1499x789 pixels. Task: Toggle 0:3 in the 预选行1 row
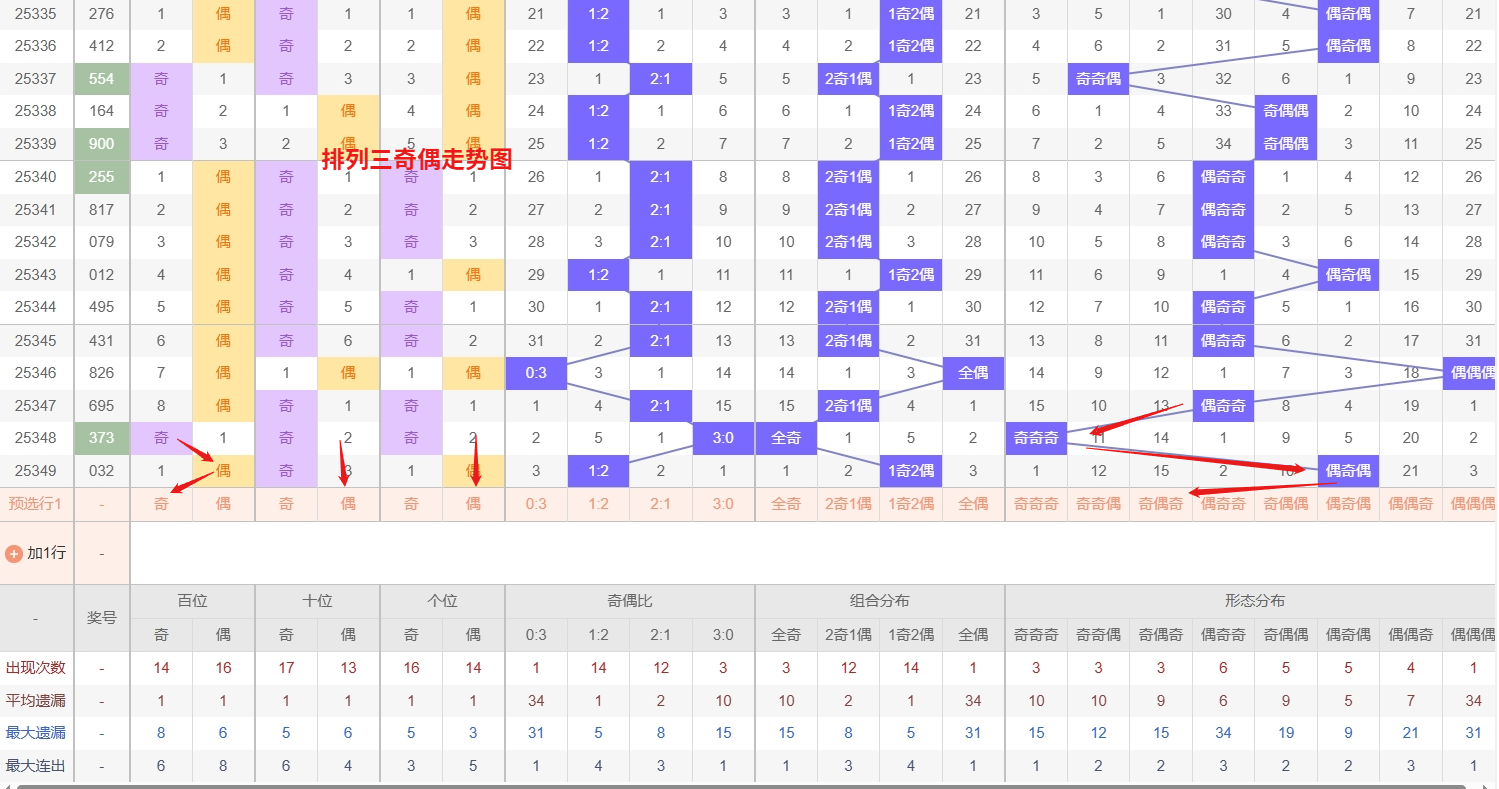point(536,504)
